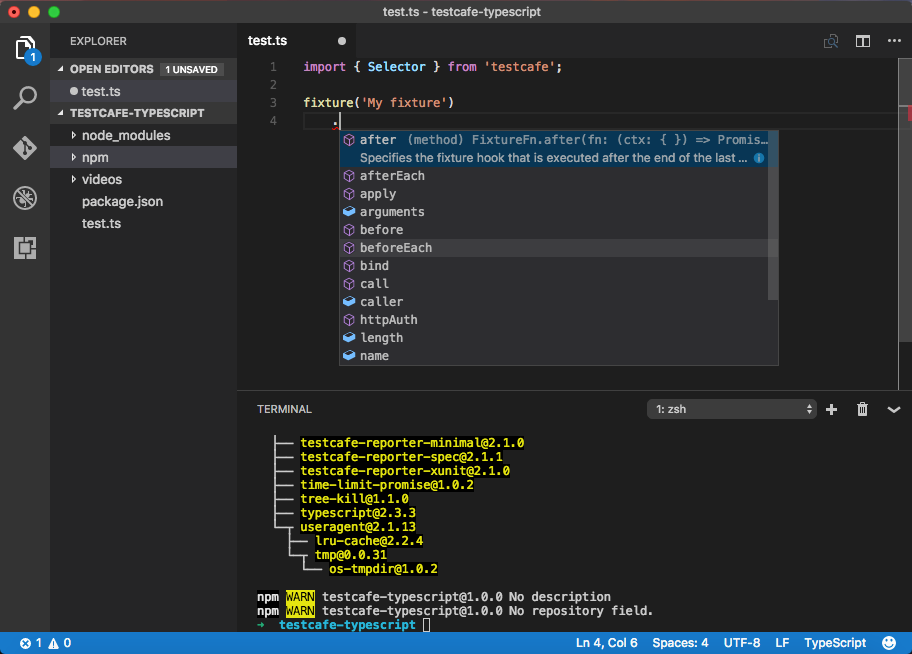912x654 pixels.
Task: Click the autocomplete list scrollbar
Action: pos(772,215)
